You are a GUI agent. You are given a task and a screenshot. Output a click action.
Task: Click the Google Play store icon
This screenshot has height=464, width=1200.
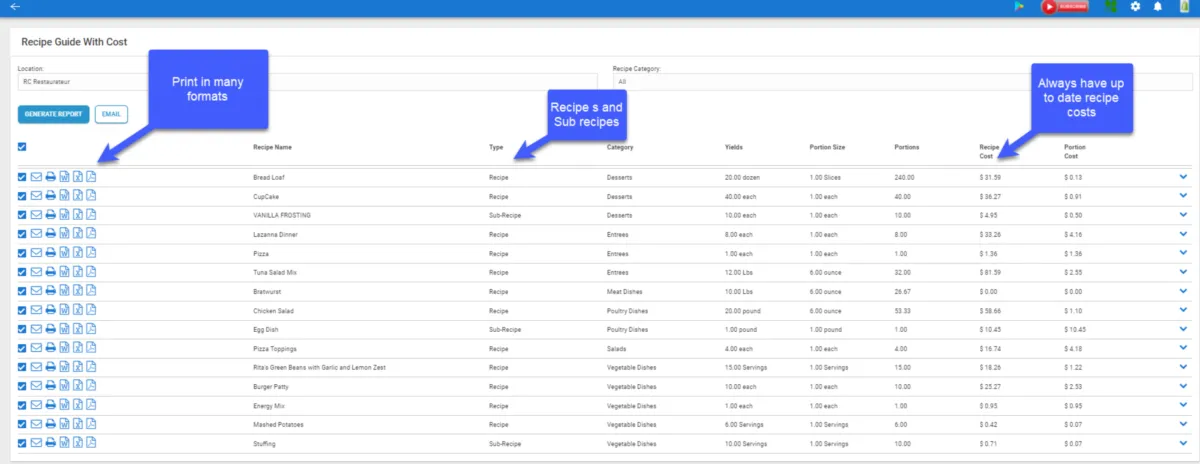coord(1019,7)
